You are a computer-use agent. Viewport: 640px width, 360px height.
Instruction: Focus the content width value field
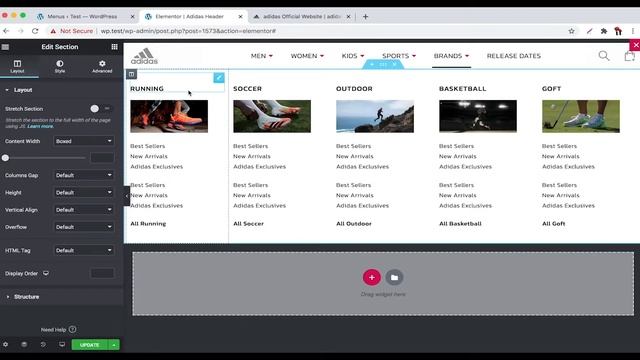pos(102,158)
